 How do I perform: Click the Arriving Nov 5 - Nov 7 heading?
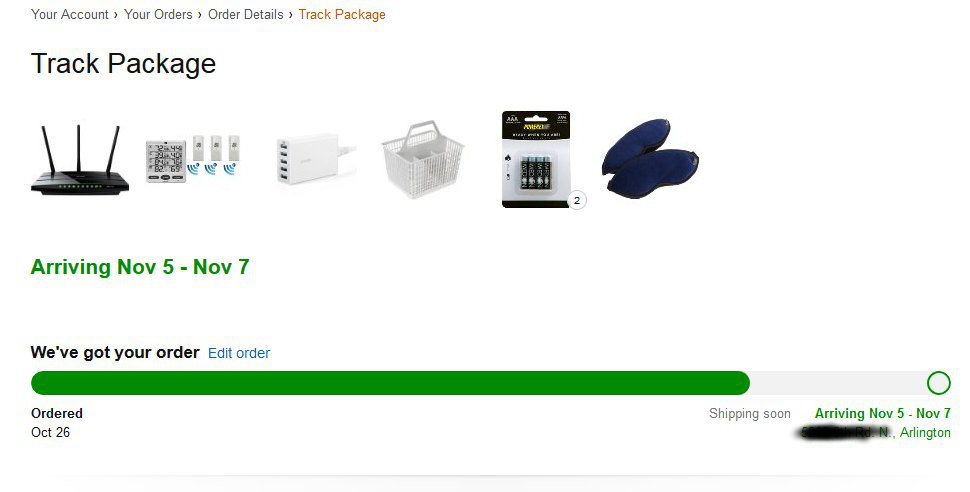point(140,267)
